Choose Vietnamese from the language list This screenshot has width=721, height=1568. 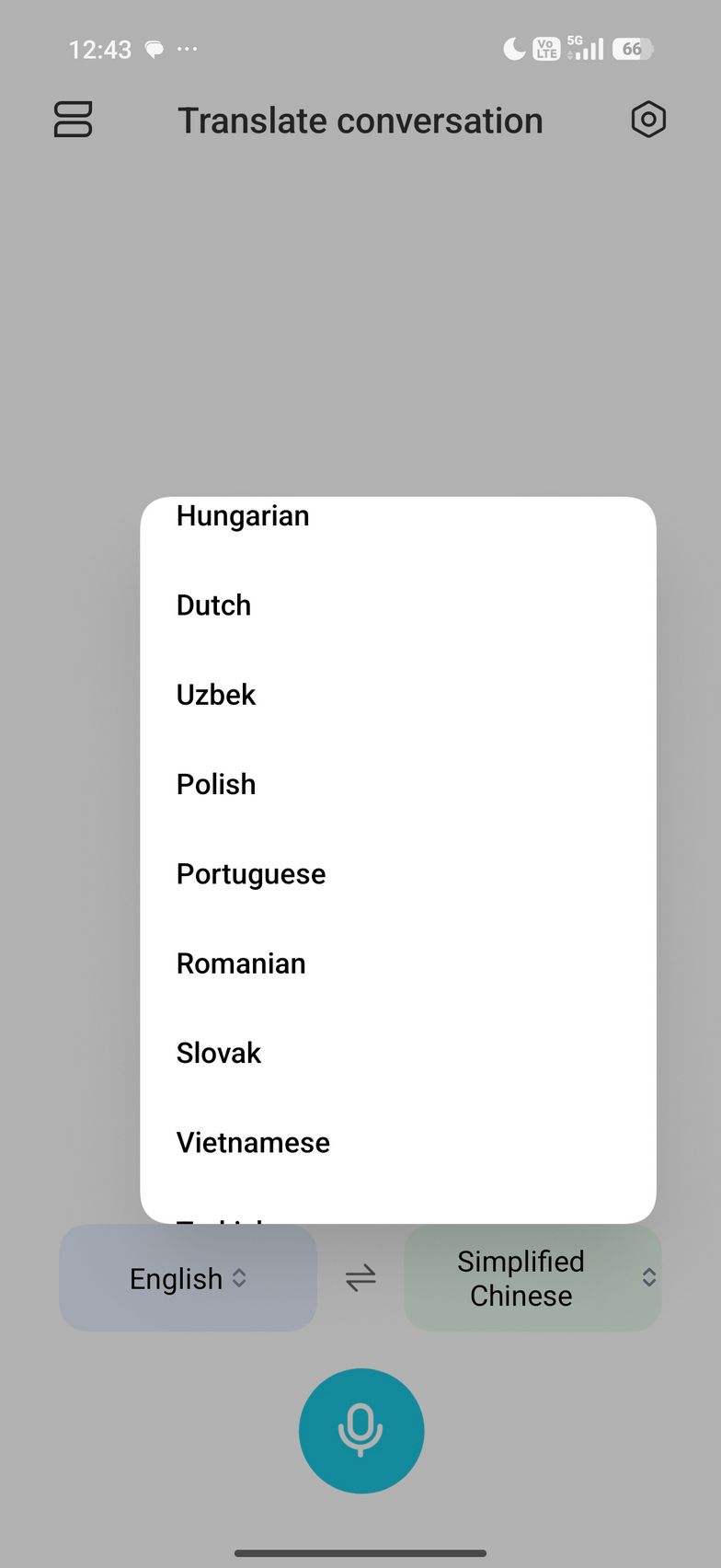pyautogui.click(x=253, y=1143)
